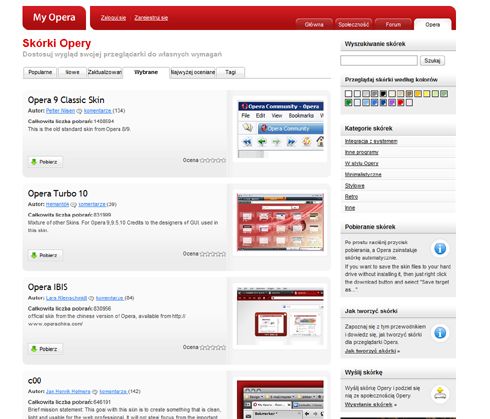Click the rating stars for Opera 9 Classic Skin
This screenshot has height=419, width=490.
pos(213,160)
